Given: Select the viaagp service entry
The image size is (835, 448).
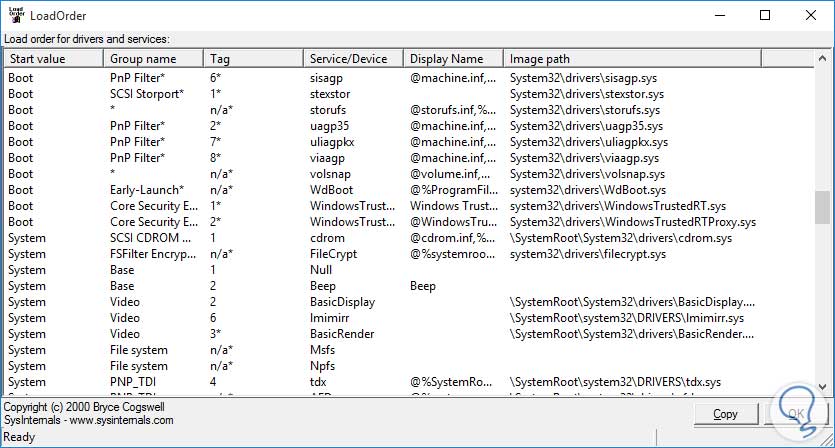Looking at the screenshot, I should pos(327,158).
